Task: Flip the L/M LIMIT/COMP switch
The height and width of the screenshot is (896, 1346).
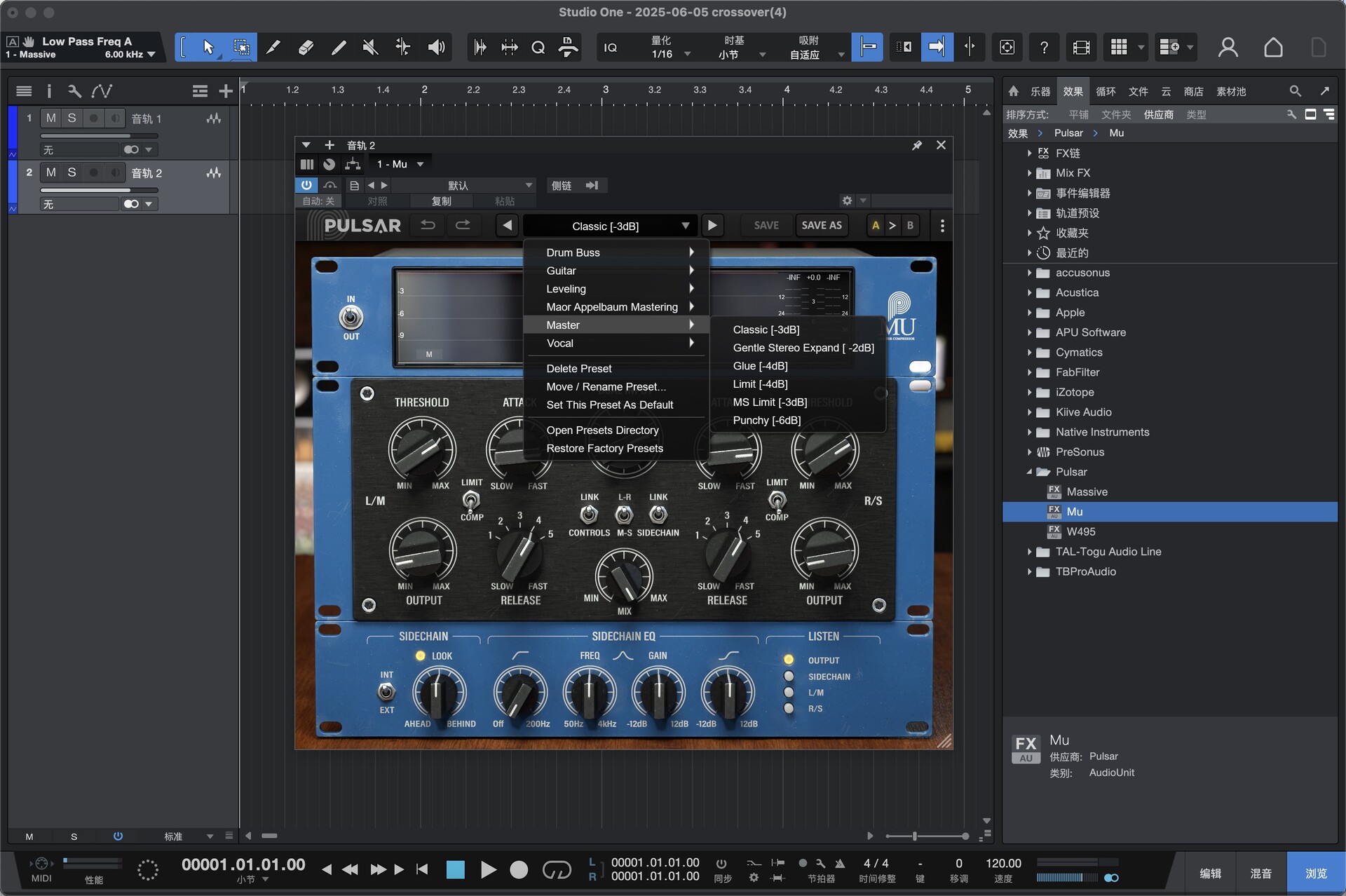Action: (471, 500)
